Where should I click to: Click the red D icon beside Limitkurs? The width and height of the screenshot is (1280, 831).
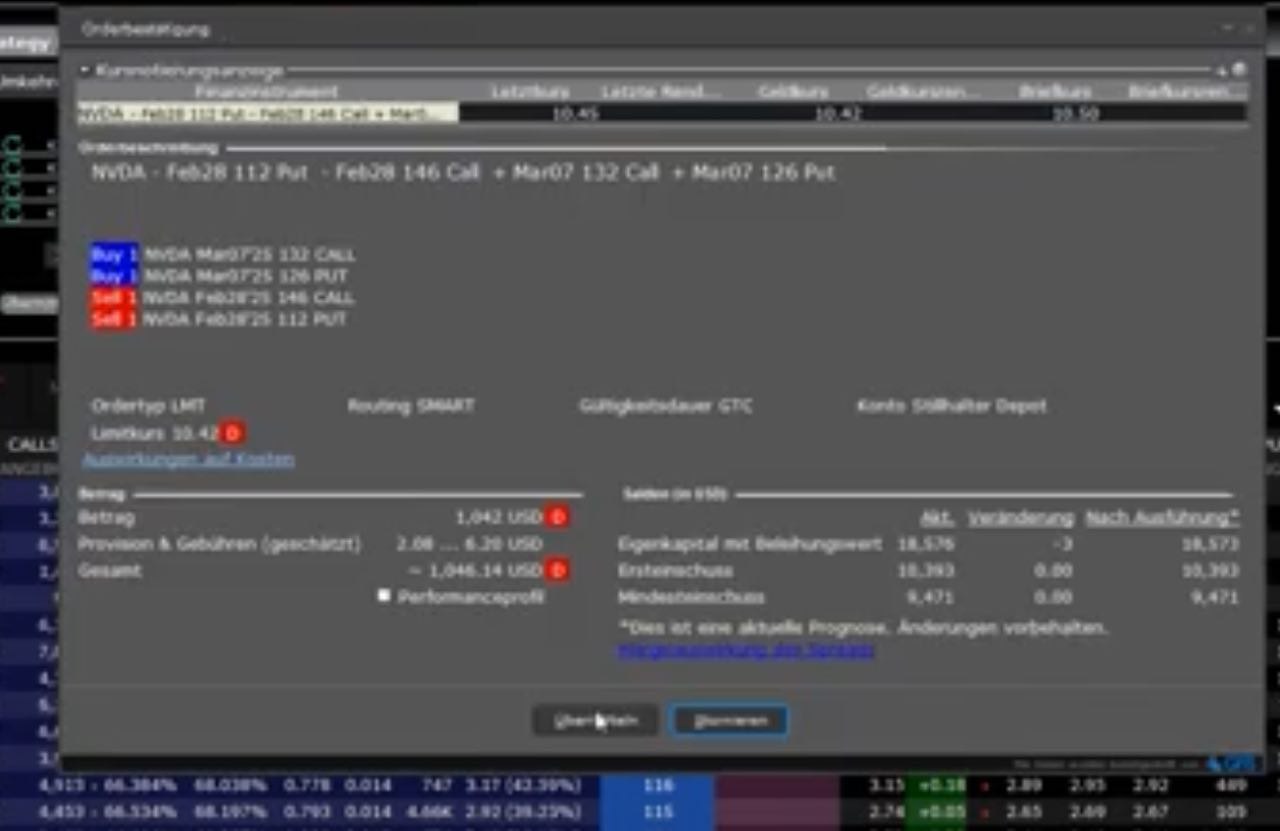[232, 433]
